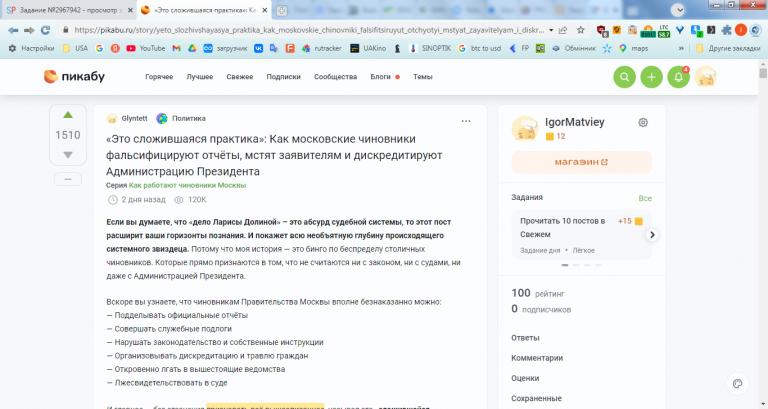Click the page URL address field
The width and height of the screenshot is (768, 409).
click(309, 30)
